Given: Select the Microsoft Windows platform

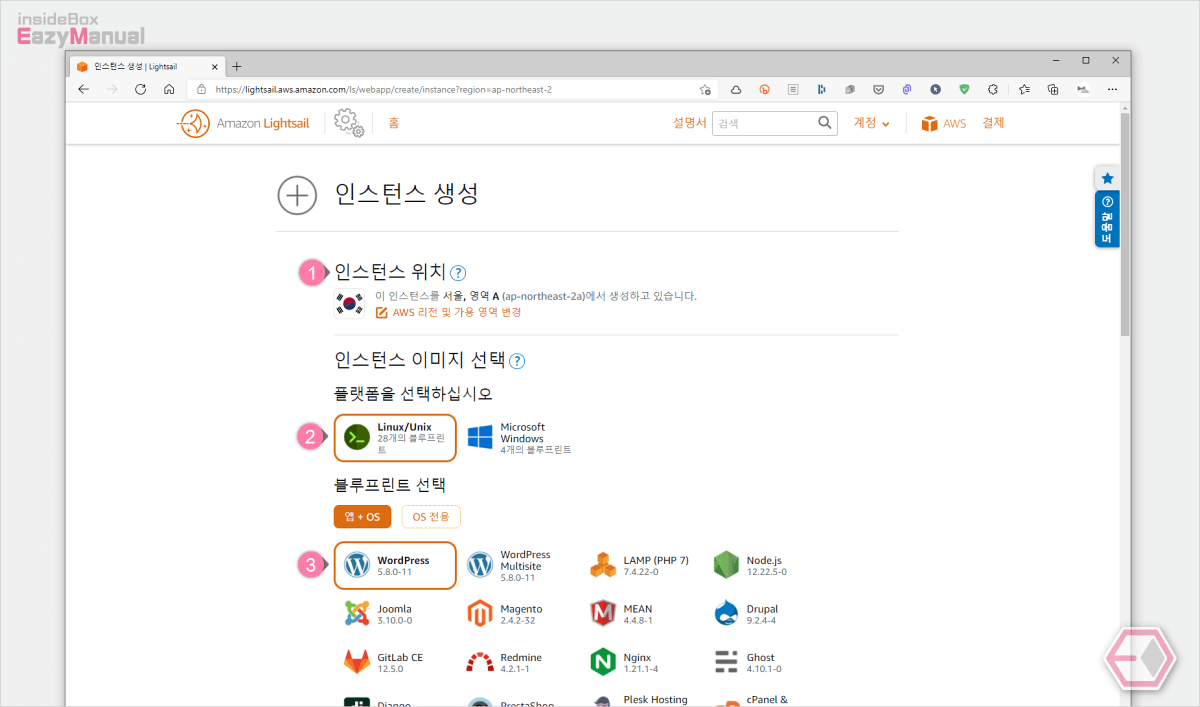Looking at the screenshot, I should pos(519,438).
